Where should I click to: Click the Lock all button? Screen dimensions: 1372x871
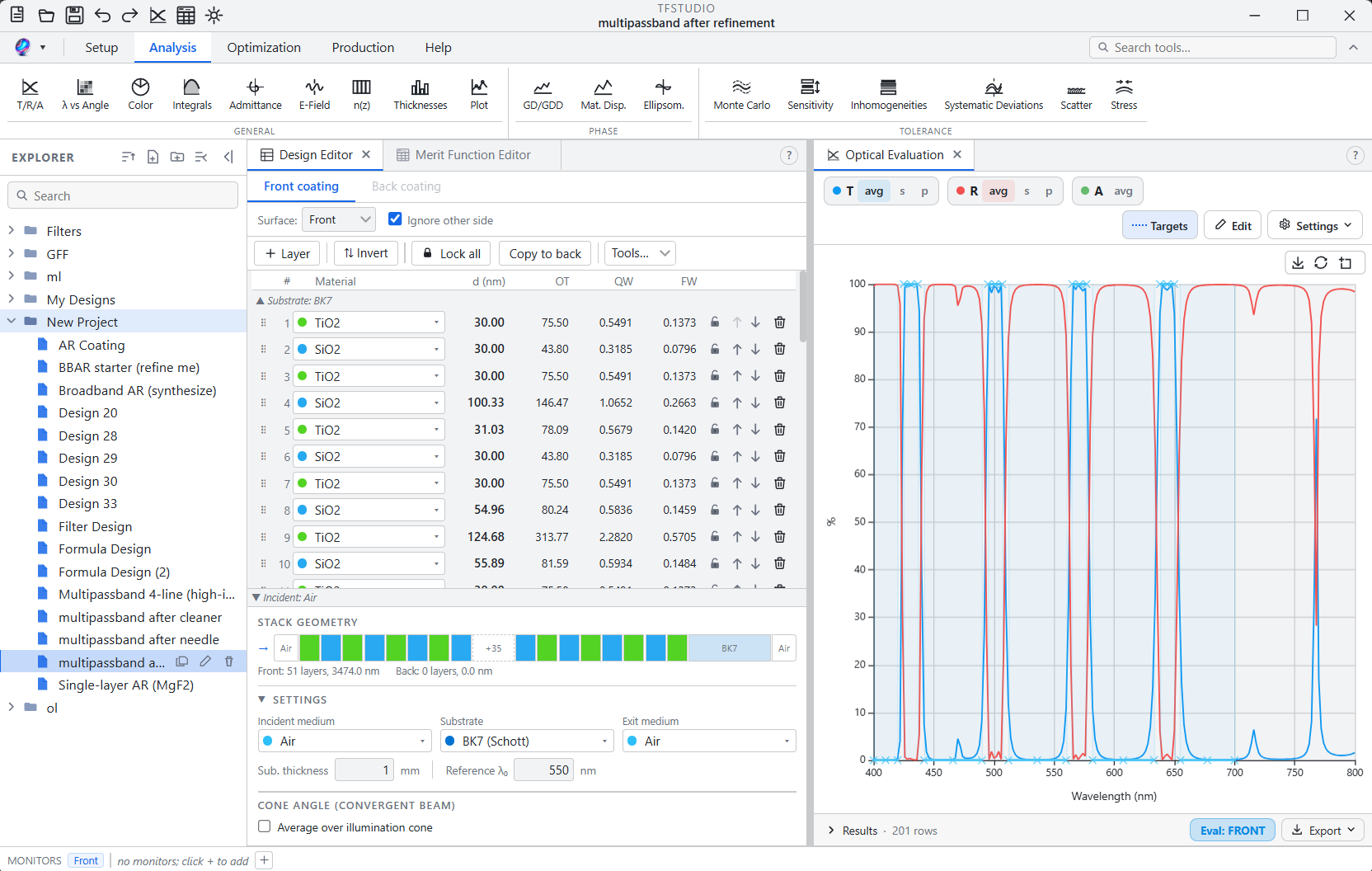tap(452, 253)
